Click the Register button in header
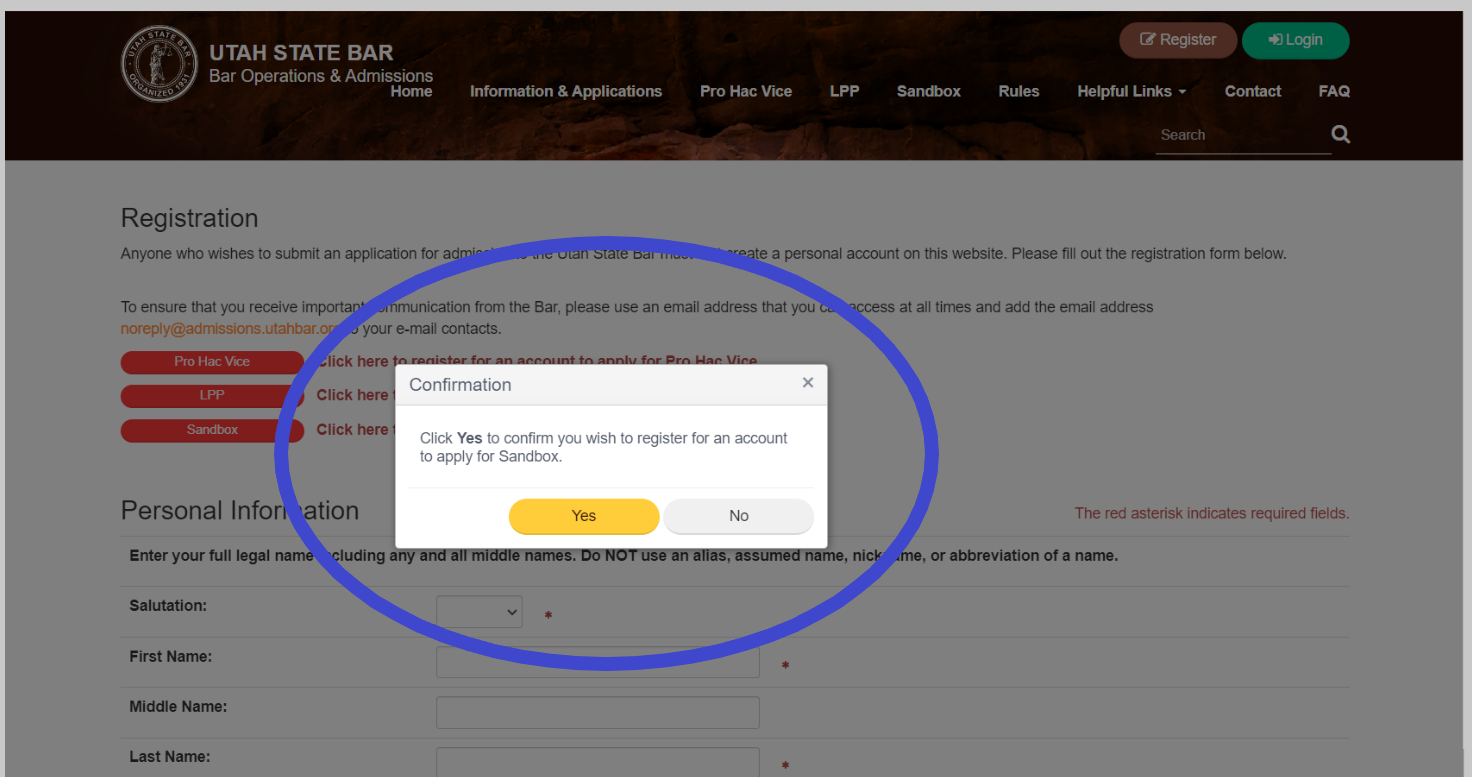 coord(1178,40)
